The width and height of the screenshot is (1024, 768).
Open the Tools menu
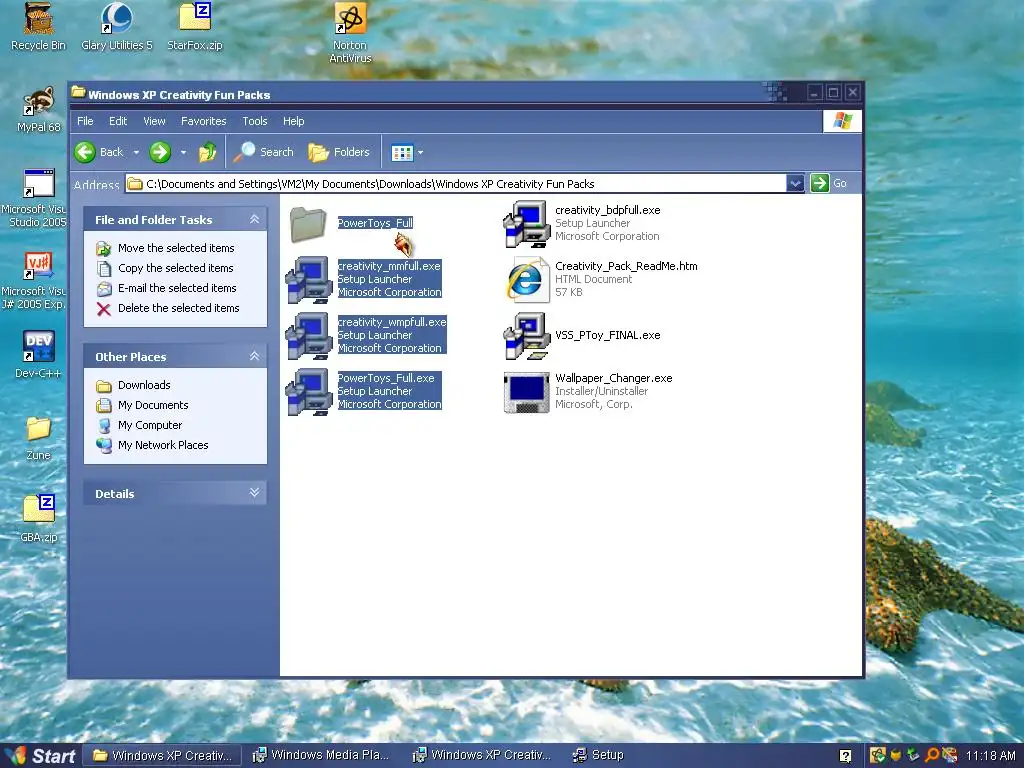pyautogui.click(x=255, y=121)
